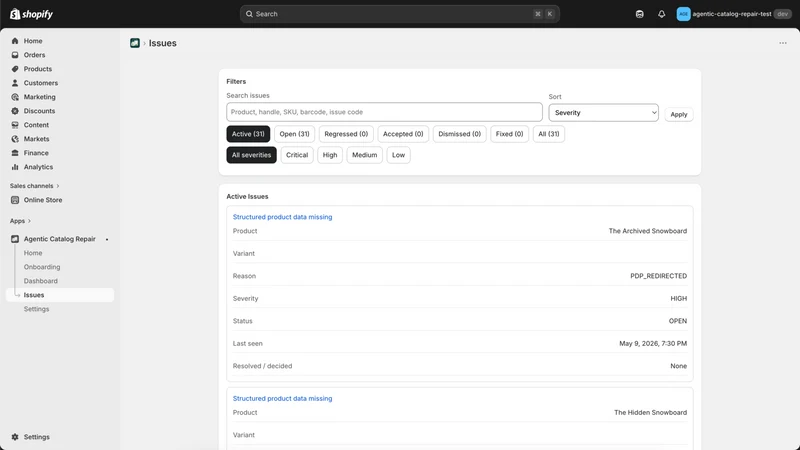Filter by Low severity
This screenshot has height=450, width=800.
(398, 155)
